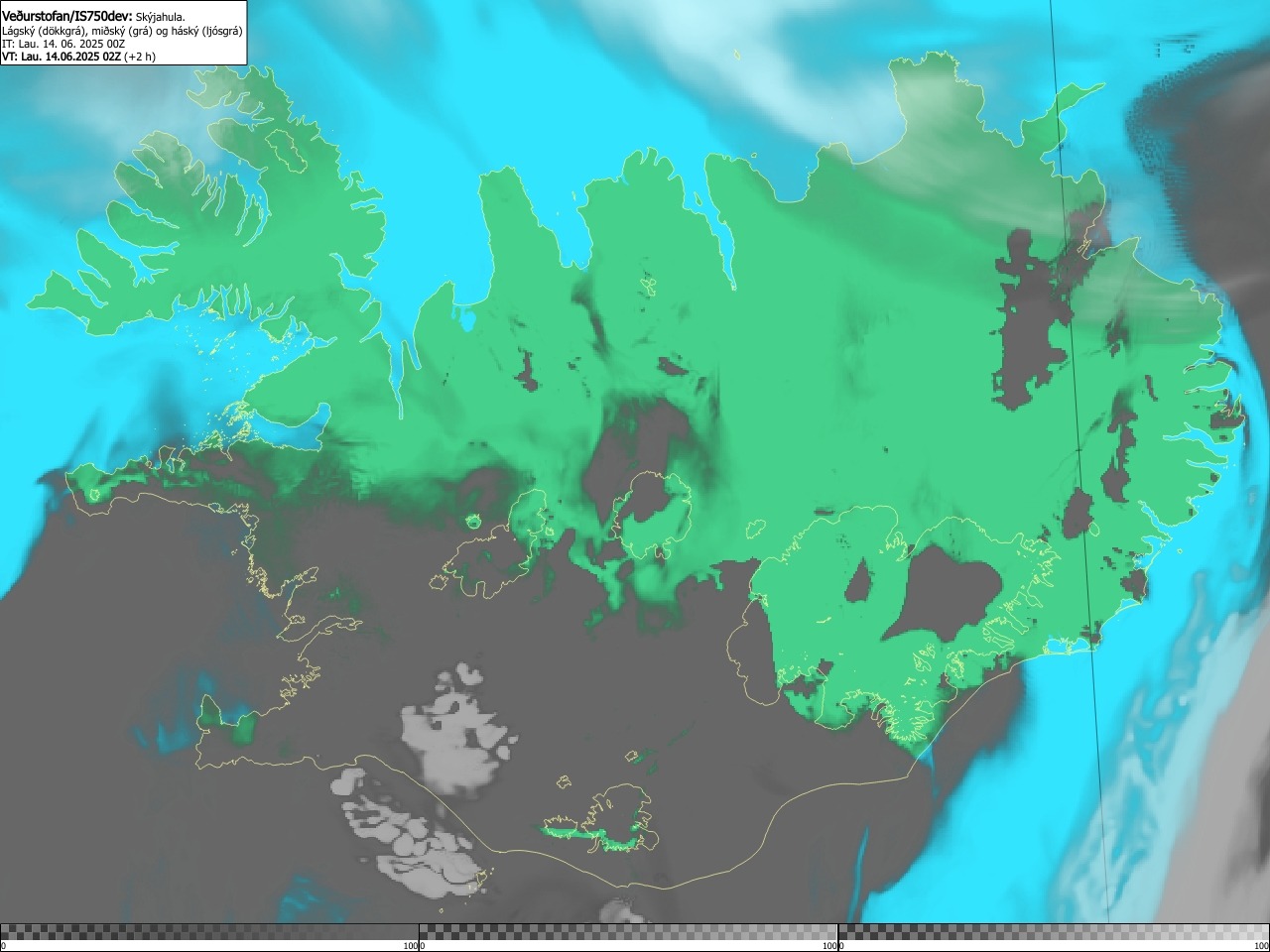The height and width of the screenshot is (952, 1270).
Task: Click the 'IT: Lau. 14. 06. 2025 00Z' line
Action: click(x=63, y=44)
